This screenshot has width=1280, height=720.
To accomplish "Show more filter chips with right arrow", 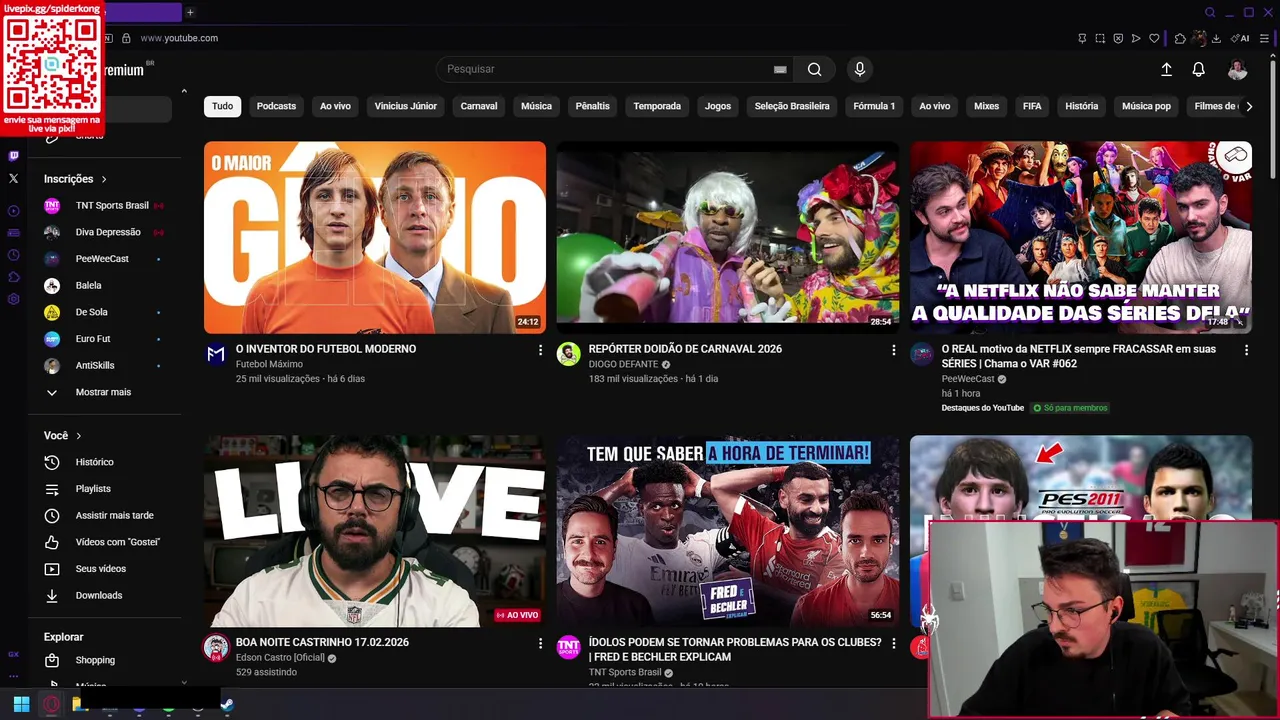I will coord(1248,106).
